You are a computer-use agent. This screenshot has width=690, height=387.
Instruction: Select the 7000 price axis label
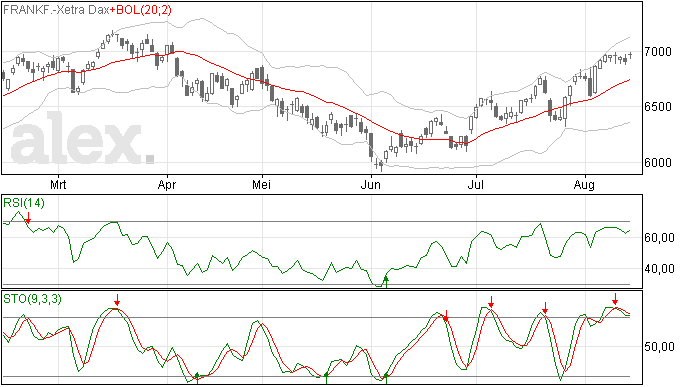[657, 52]
